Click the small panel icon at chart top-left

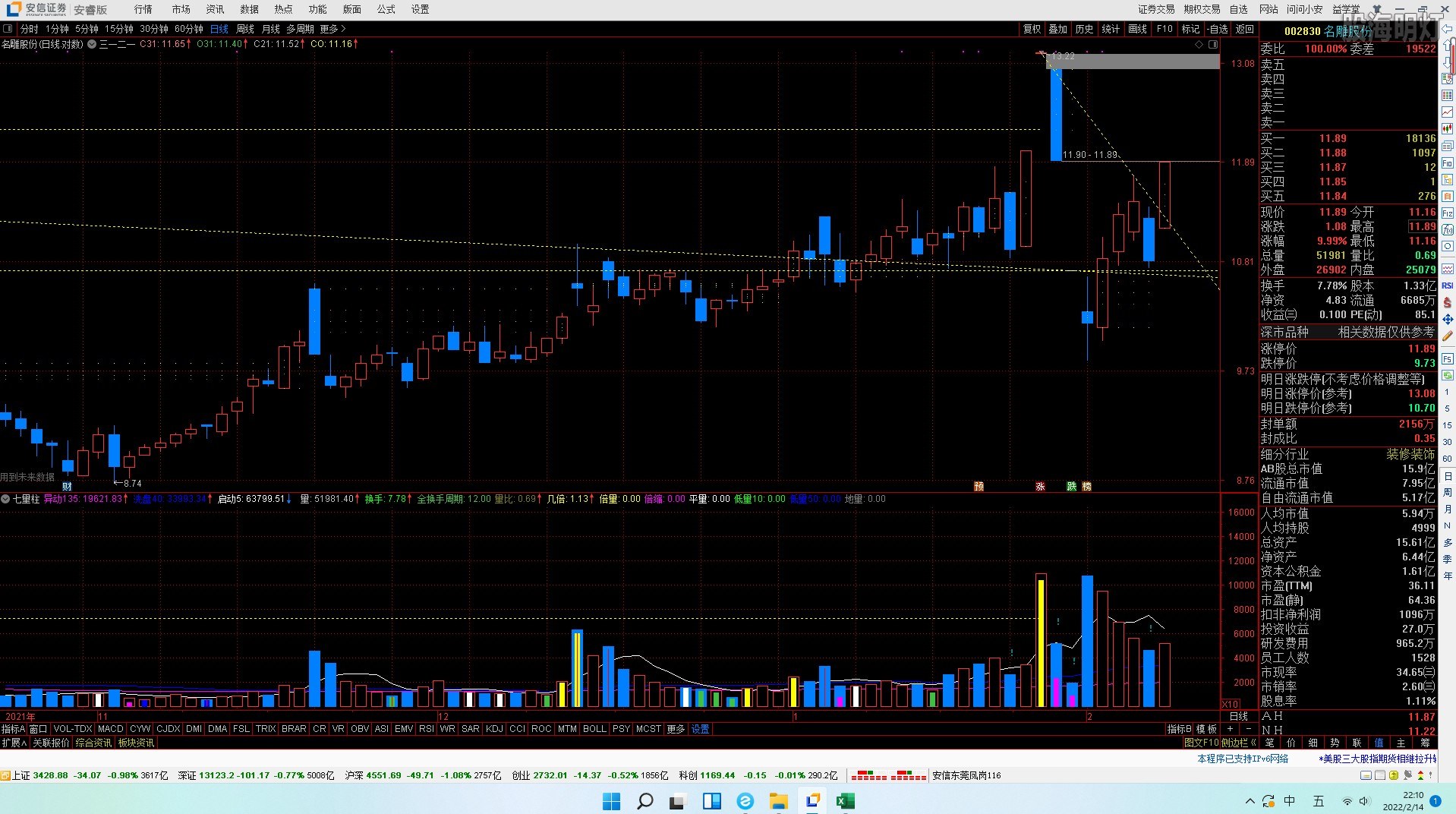8,29
